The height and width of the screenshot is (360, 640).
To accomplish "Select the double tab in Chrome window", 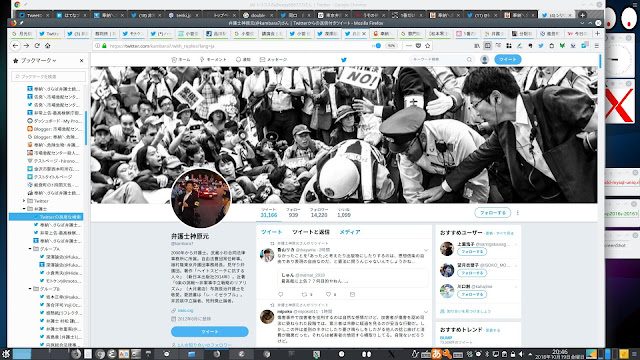I will (258, 15).
